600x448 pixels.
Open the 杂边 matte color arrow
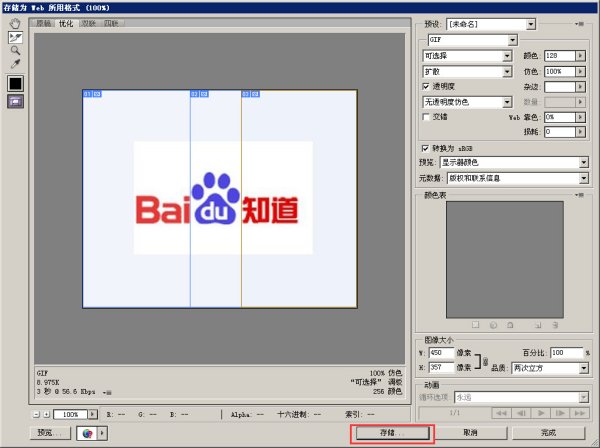(x=580, y=87)
